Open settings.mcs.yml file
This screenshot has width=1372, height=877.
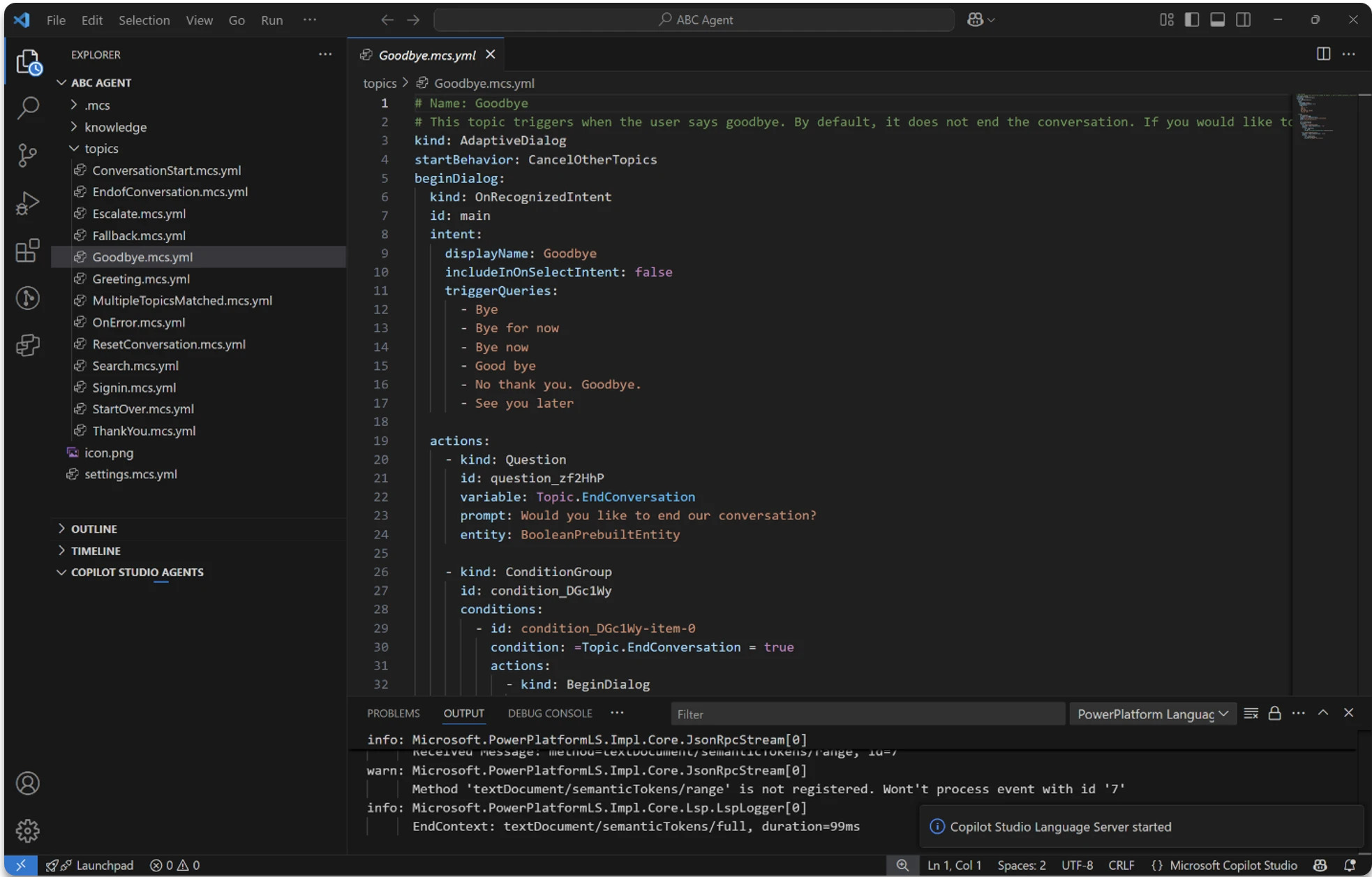pos(199,474)
